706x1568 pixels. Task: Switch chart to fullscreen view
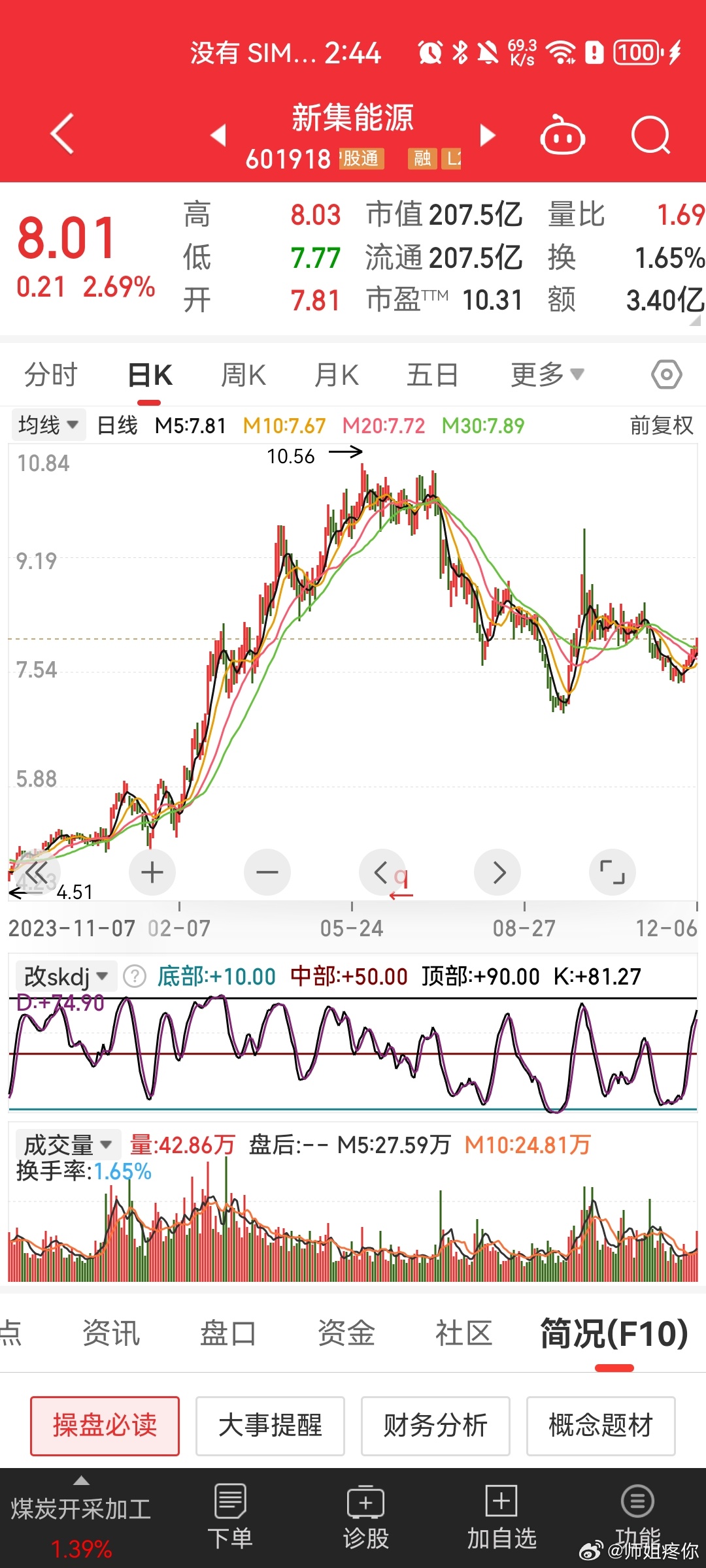(x=612, y=872)
